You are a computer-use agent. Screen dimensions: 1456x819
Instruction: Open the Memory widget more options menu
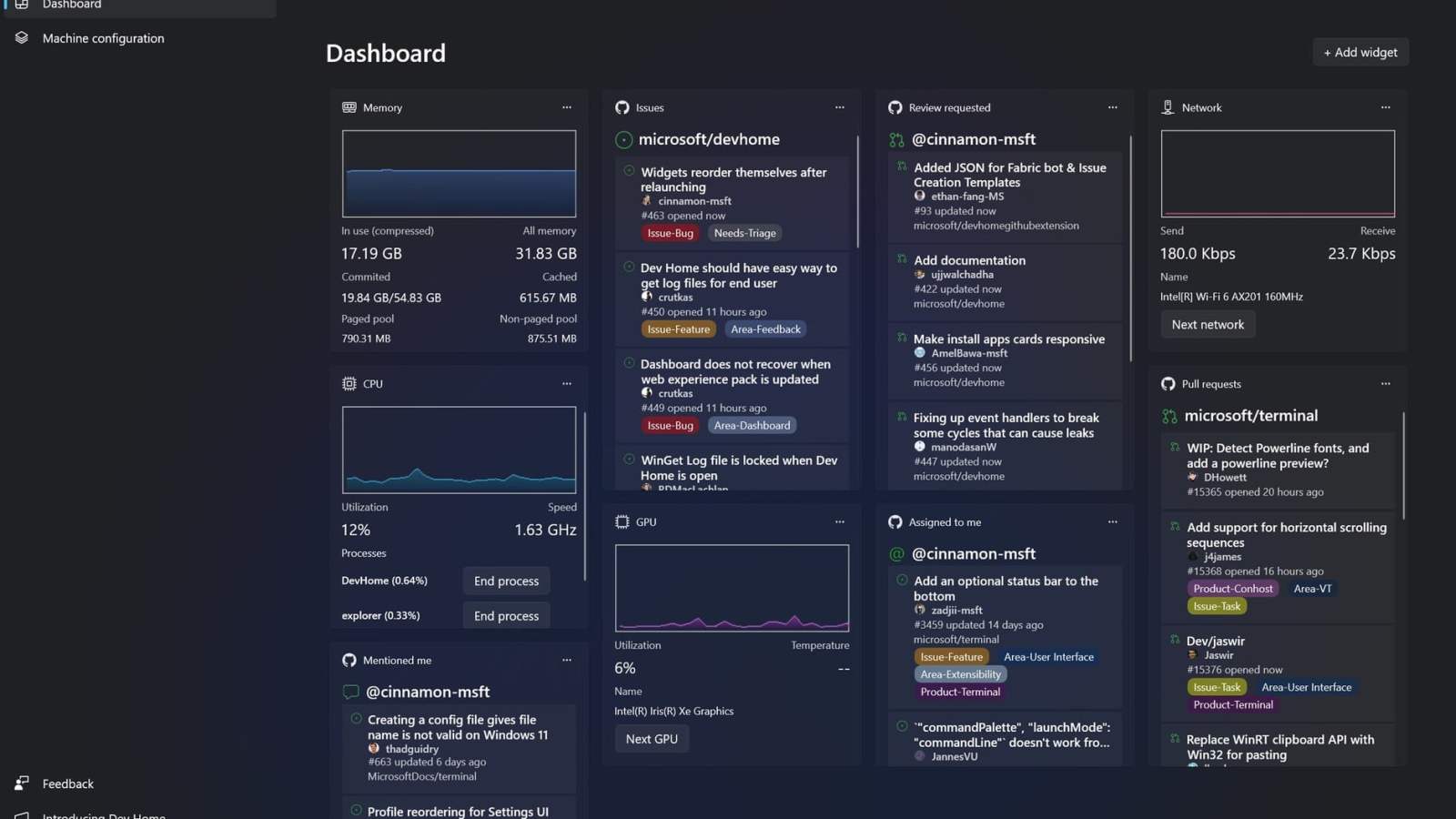pyautogui.click(x=567, y=107)
